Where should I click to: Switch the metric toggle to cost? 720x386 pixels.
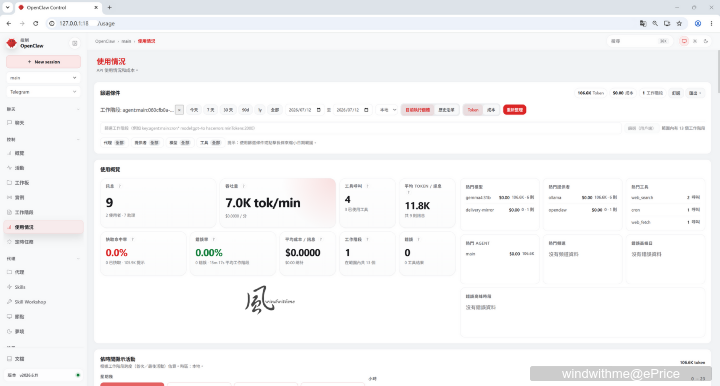tap(491, 110)
